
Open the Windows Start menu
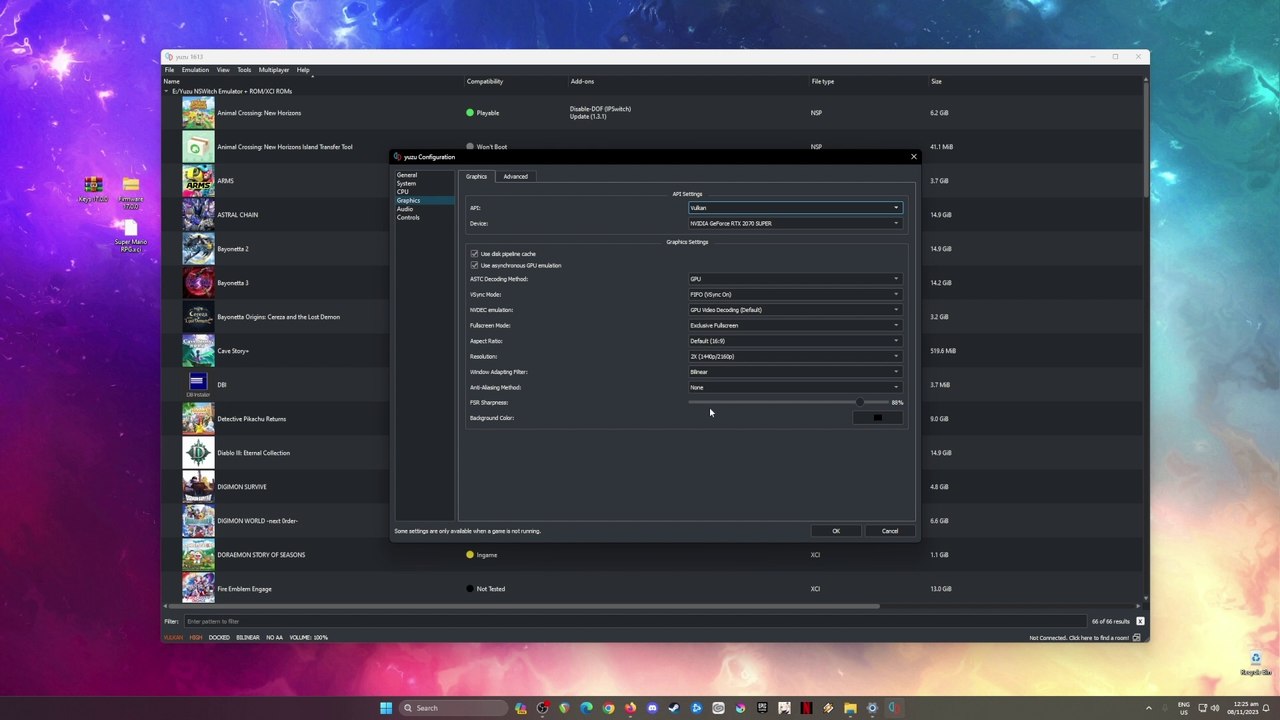click(x=386, y=708)
